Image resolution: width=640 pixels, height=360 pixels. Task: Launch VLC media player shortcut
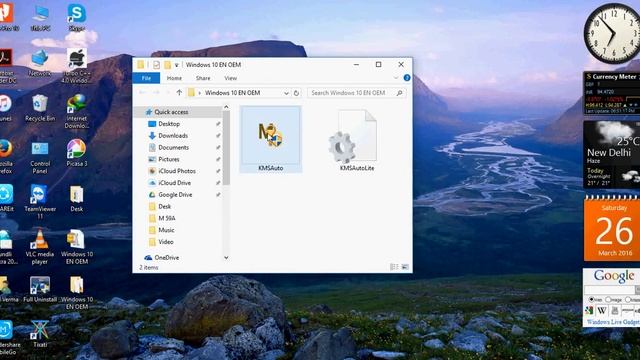coord(40,247)
